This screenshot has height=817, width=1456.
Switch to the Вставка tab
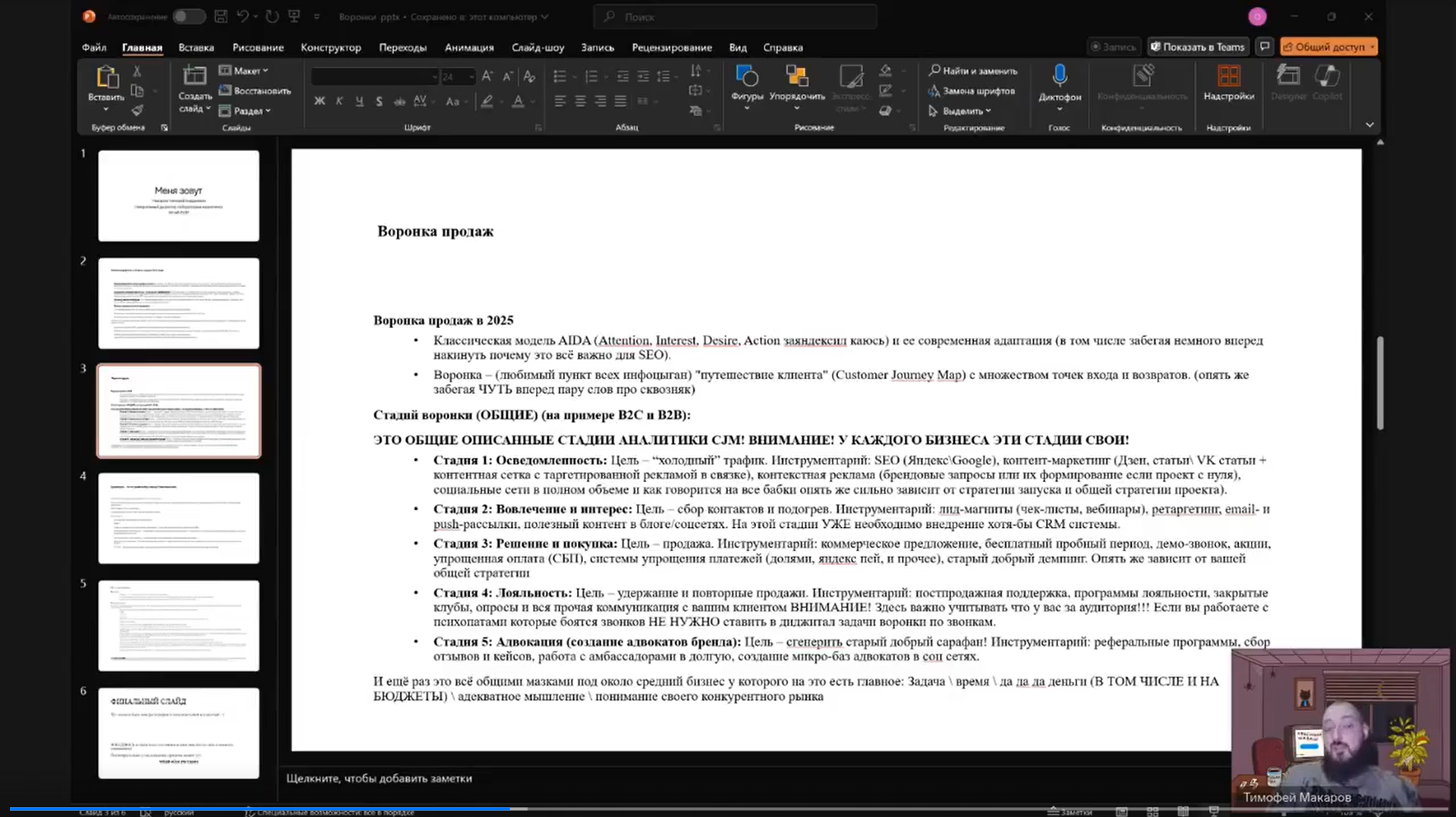click(x=196, y=47)
